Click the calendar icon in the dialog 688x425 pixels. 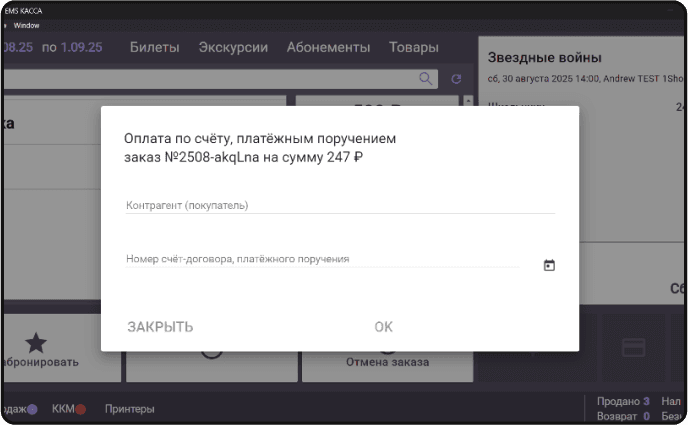(549, 265)
